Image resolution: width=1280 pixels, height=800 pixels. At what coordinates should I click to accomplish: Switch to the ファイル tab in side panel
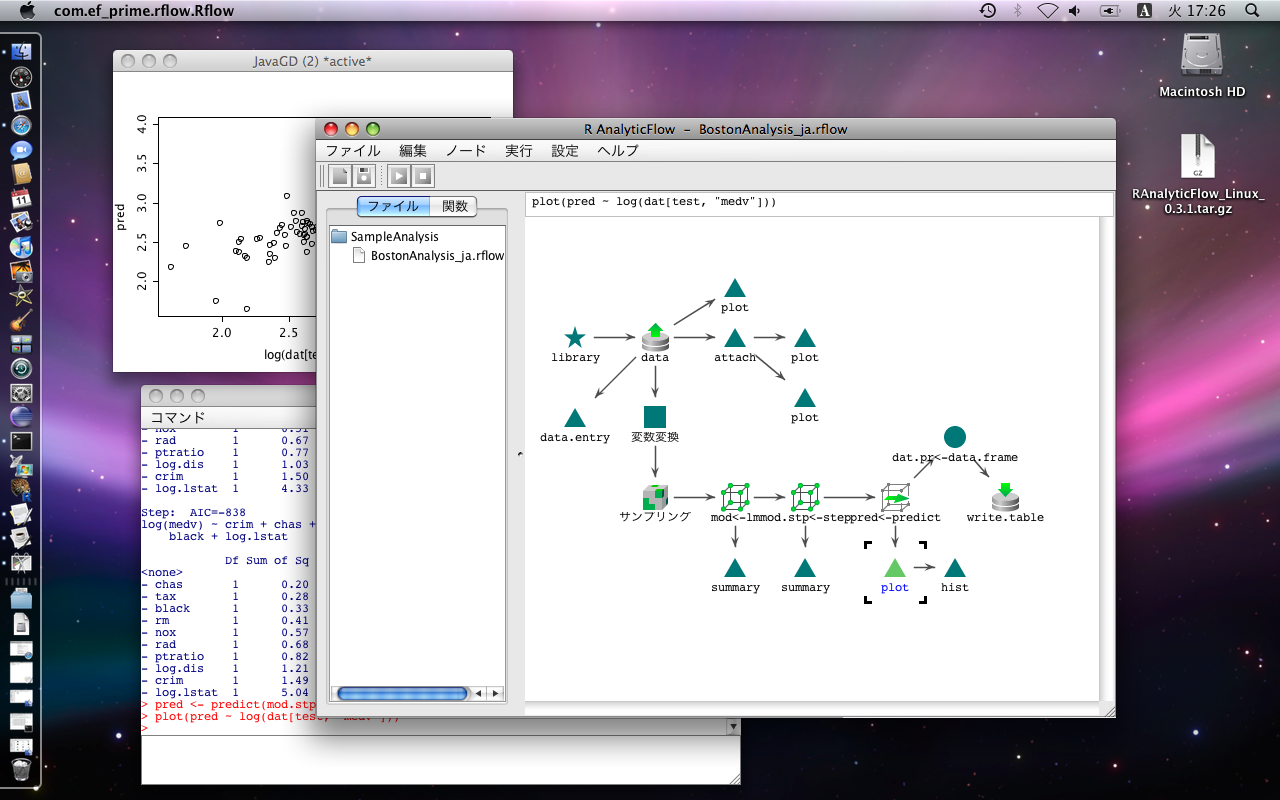[393, 206]
